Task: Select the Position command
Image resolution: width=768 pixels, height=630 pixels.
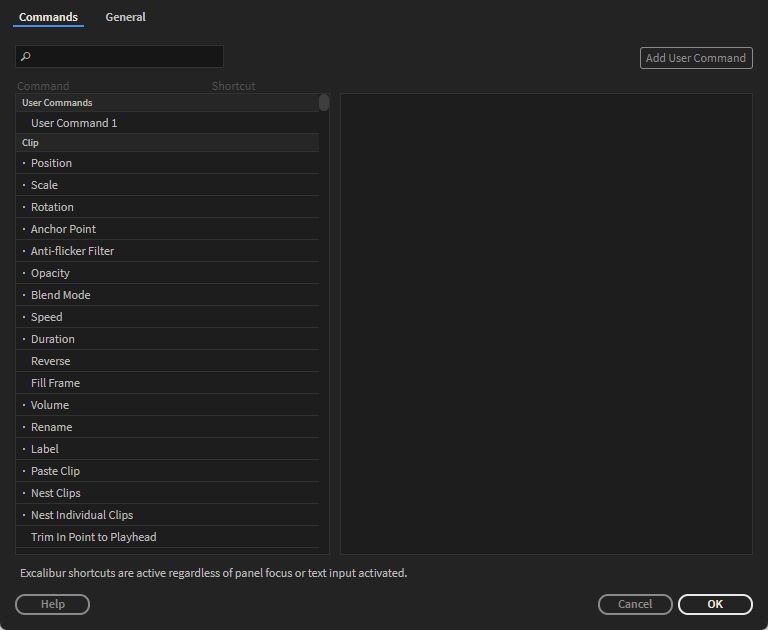Action: tap(51, 163)
